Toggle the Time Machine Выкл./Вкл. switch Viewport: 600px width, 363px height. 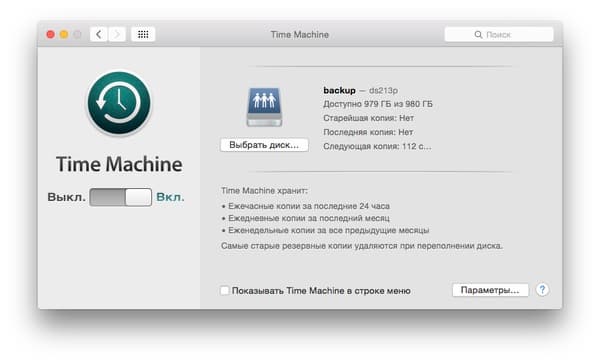(121, 197)
